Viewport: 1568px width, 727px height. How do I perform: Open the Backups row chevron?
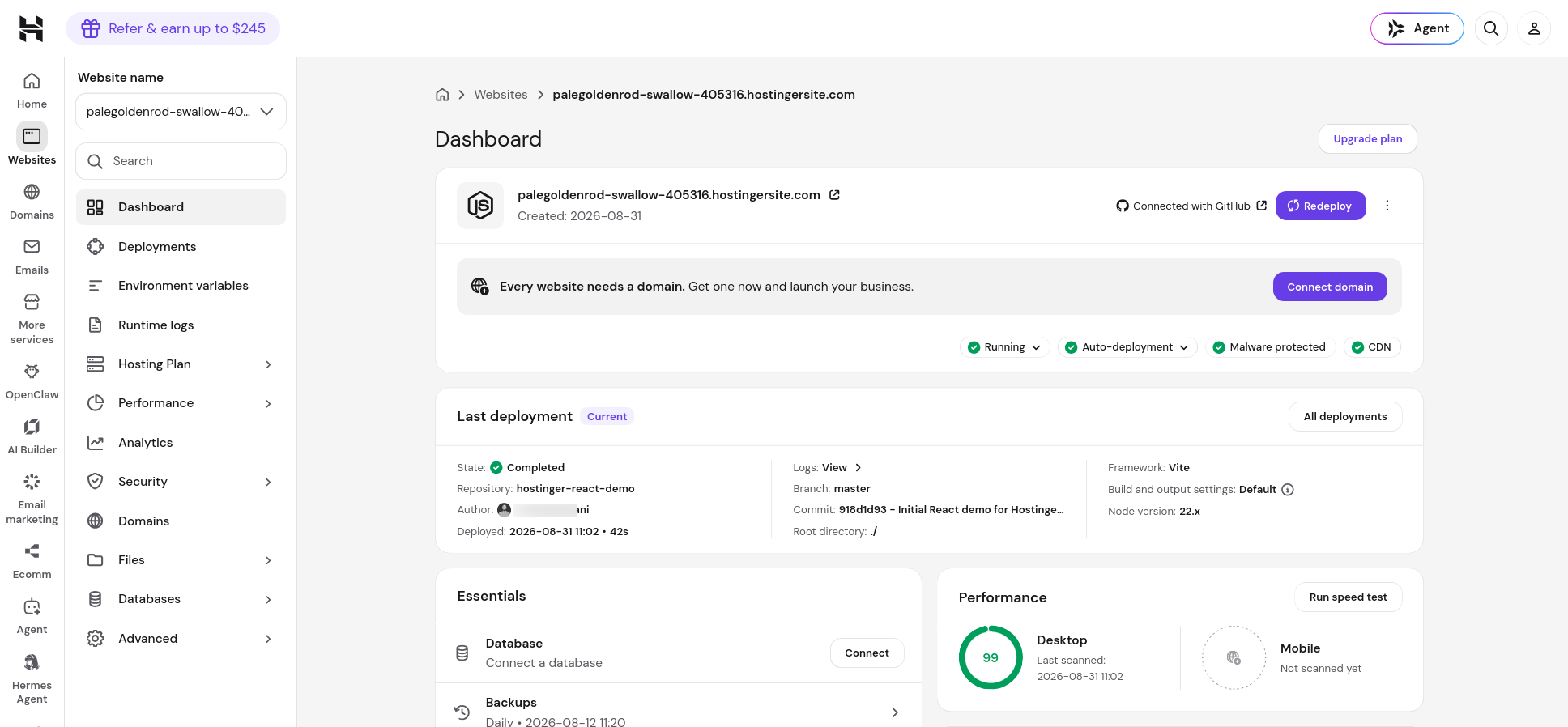[x=895, y=712]
